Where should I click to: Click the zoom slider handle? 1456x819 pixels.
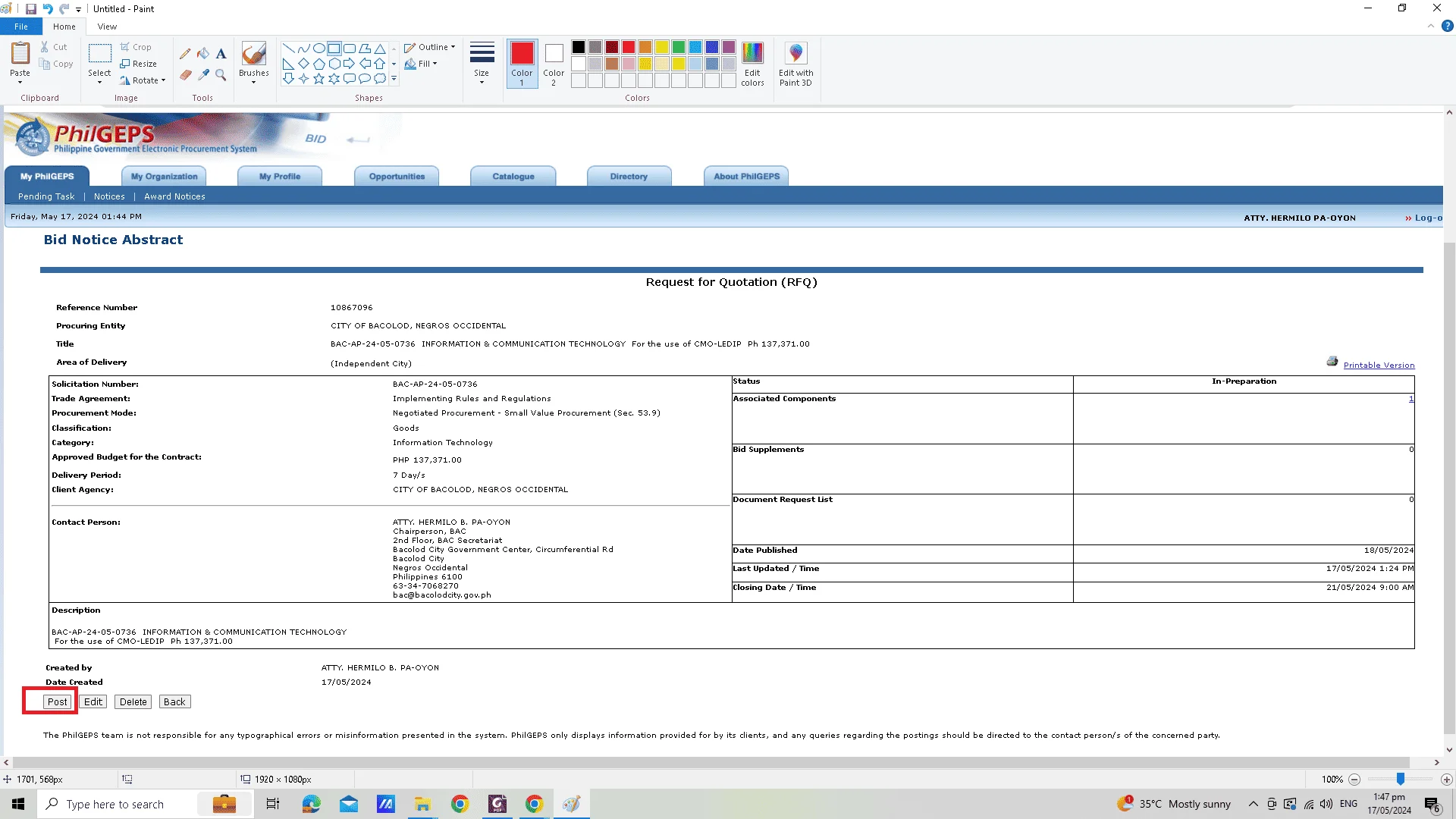pyautogui.click(x=1401, y=779)
